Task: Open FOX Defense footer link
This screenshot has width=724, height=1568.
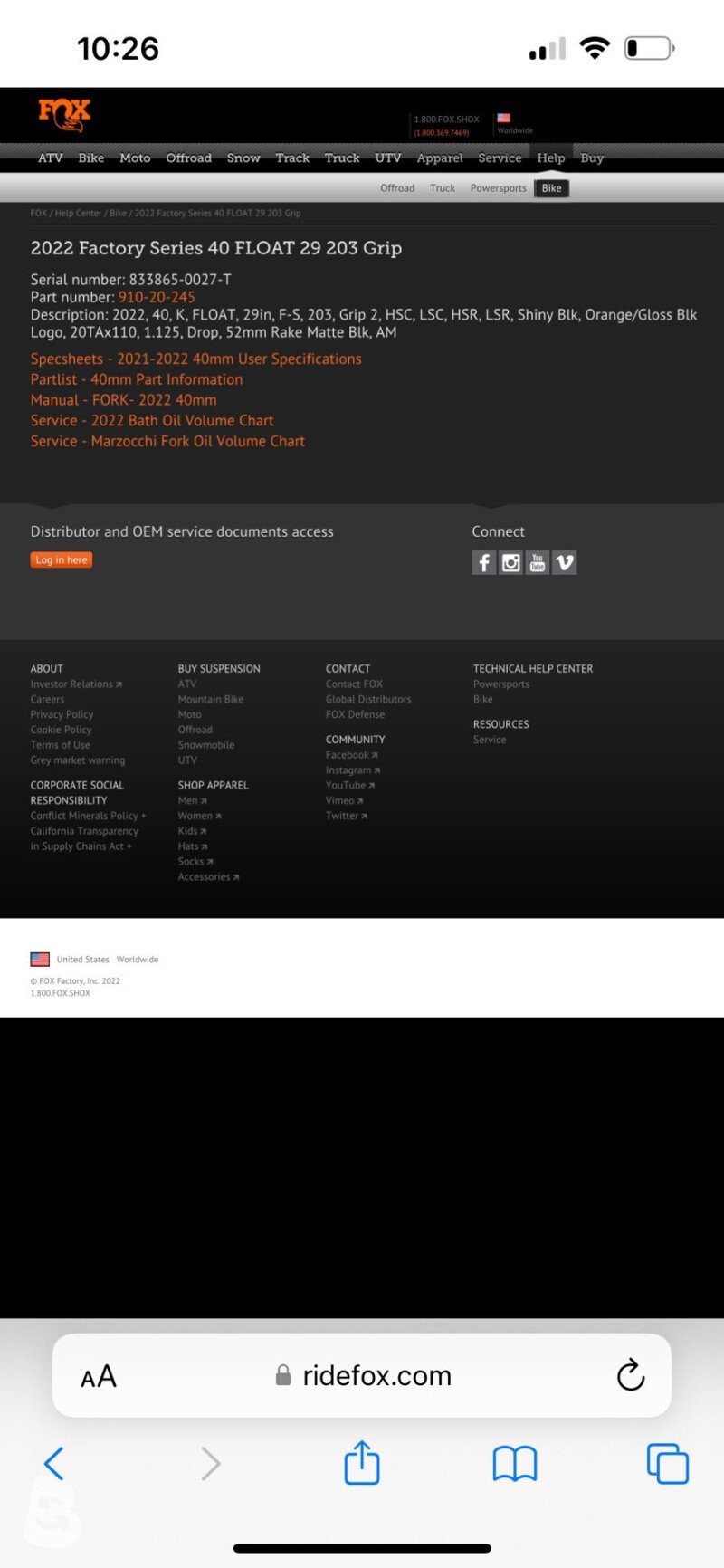Action: click(355, 715)
